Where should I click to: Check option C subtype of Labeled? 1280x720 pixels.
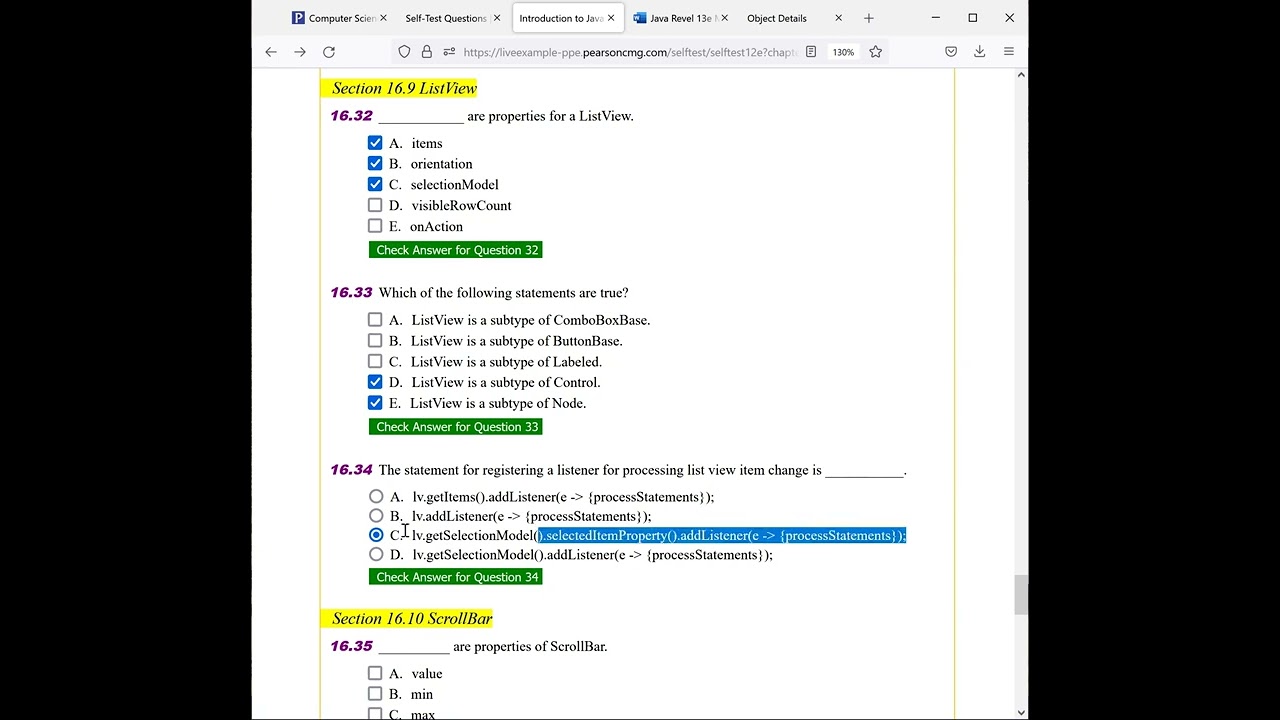point(375,361)
